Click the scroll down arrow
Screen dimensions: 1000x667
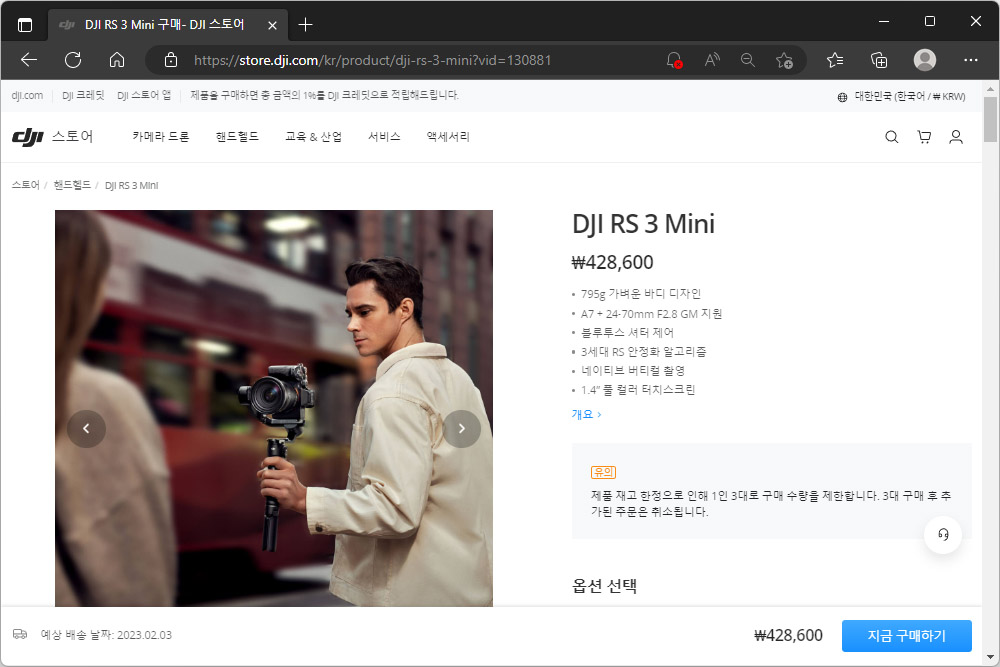tap(990, 657)
